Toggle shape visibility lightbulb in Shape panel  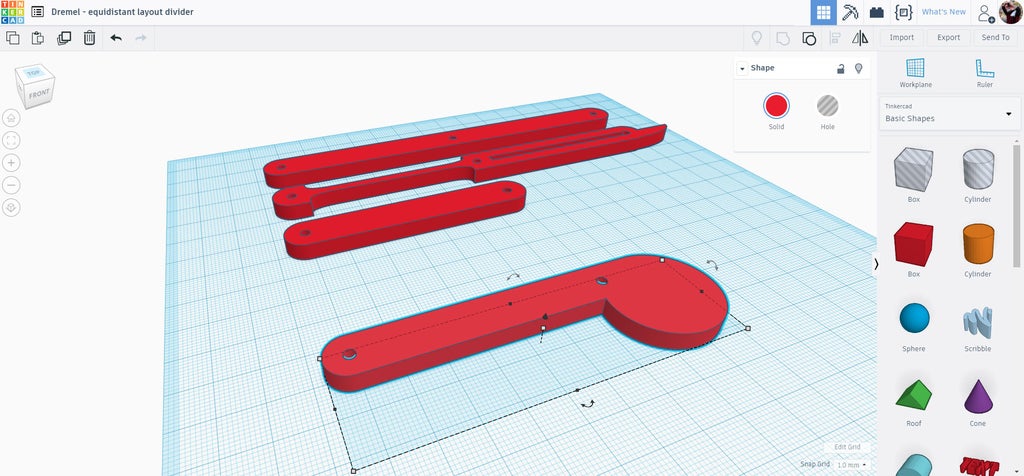[x=859, y=68]
